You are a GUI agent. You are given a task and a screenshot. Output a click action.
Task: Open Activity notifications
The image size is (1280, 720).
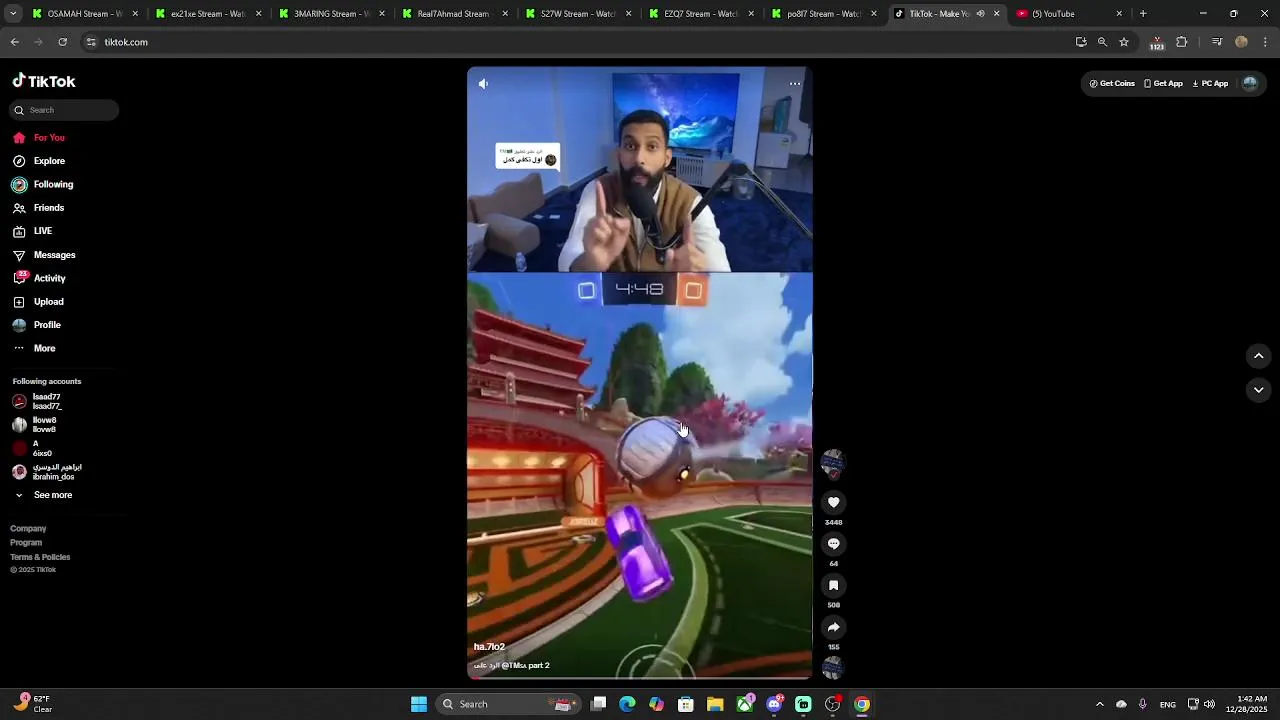(40, 278)
